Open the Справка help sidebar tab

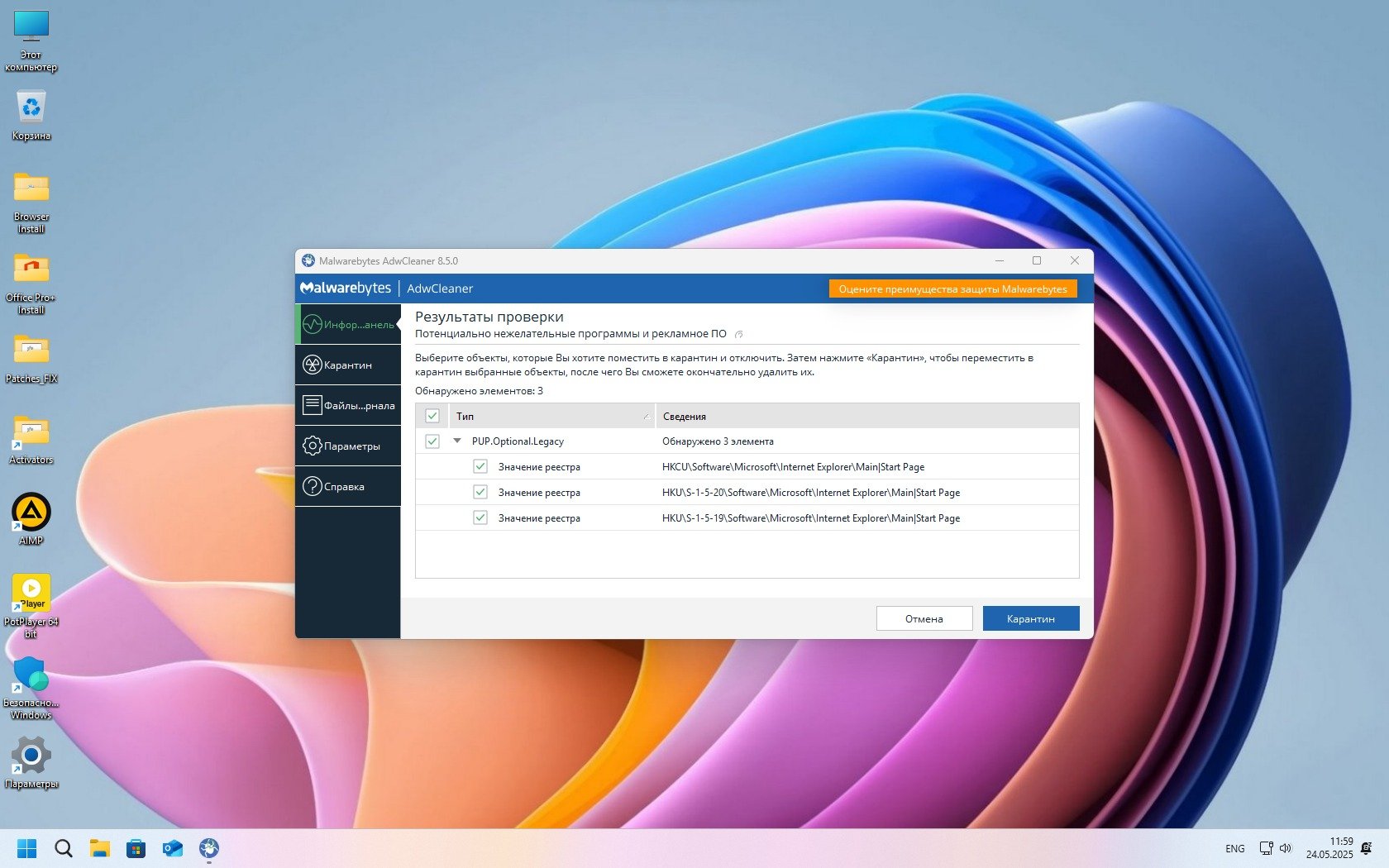pyautogui.click(x=348, y=486)
